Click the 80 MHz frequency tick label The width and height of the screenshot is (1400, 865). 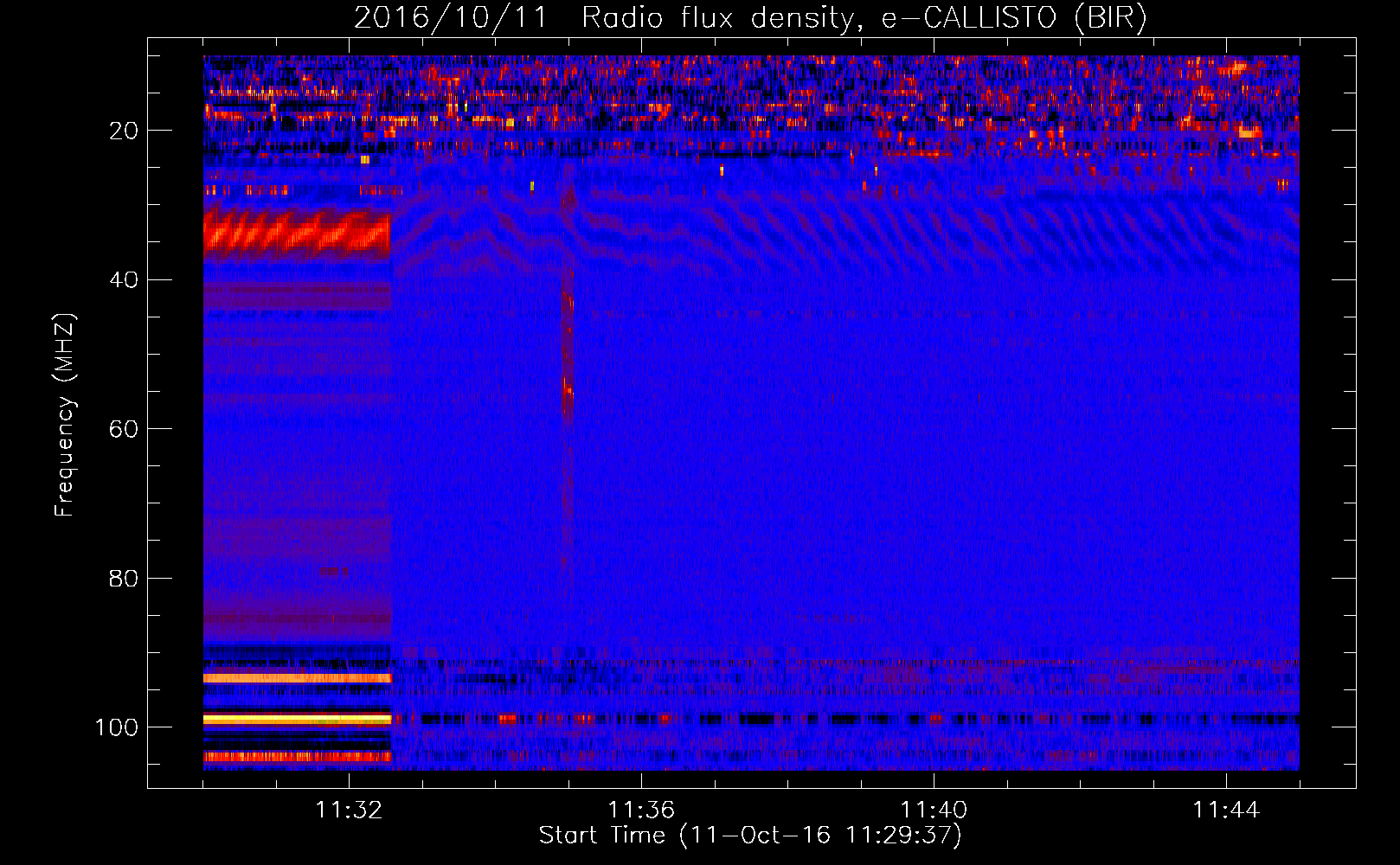pos(124,578)
